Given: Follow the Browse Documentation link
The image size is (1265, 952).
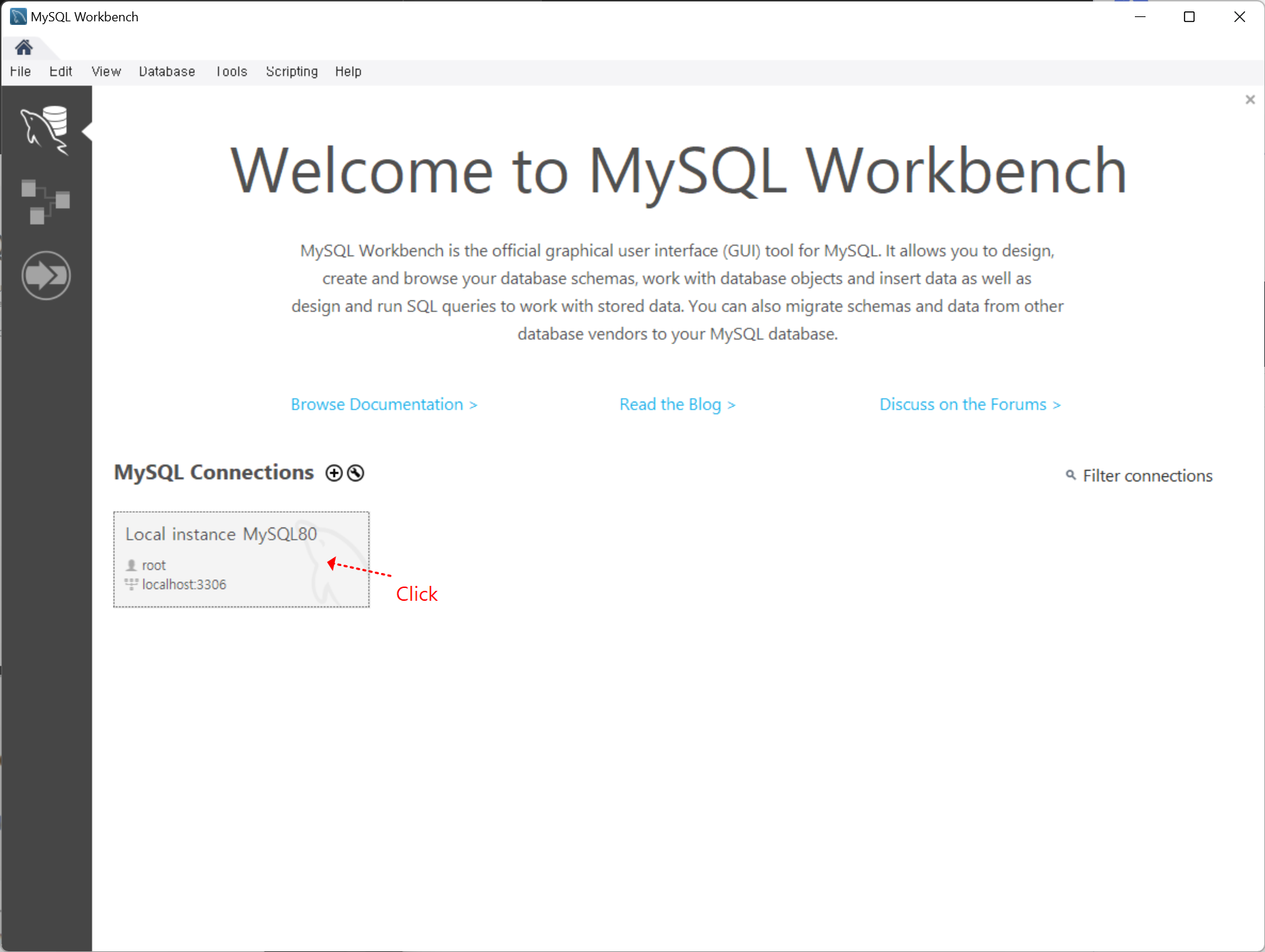Looking at the screenshot, I should 384,404.
